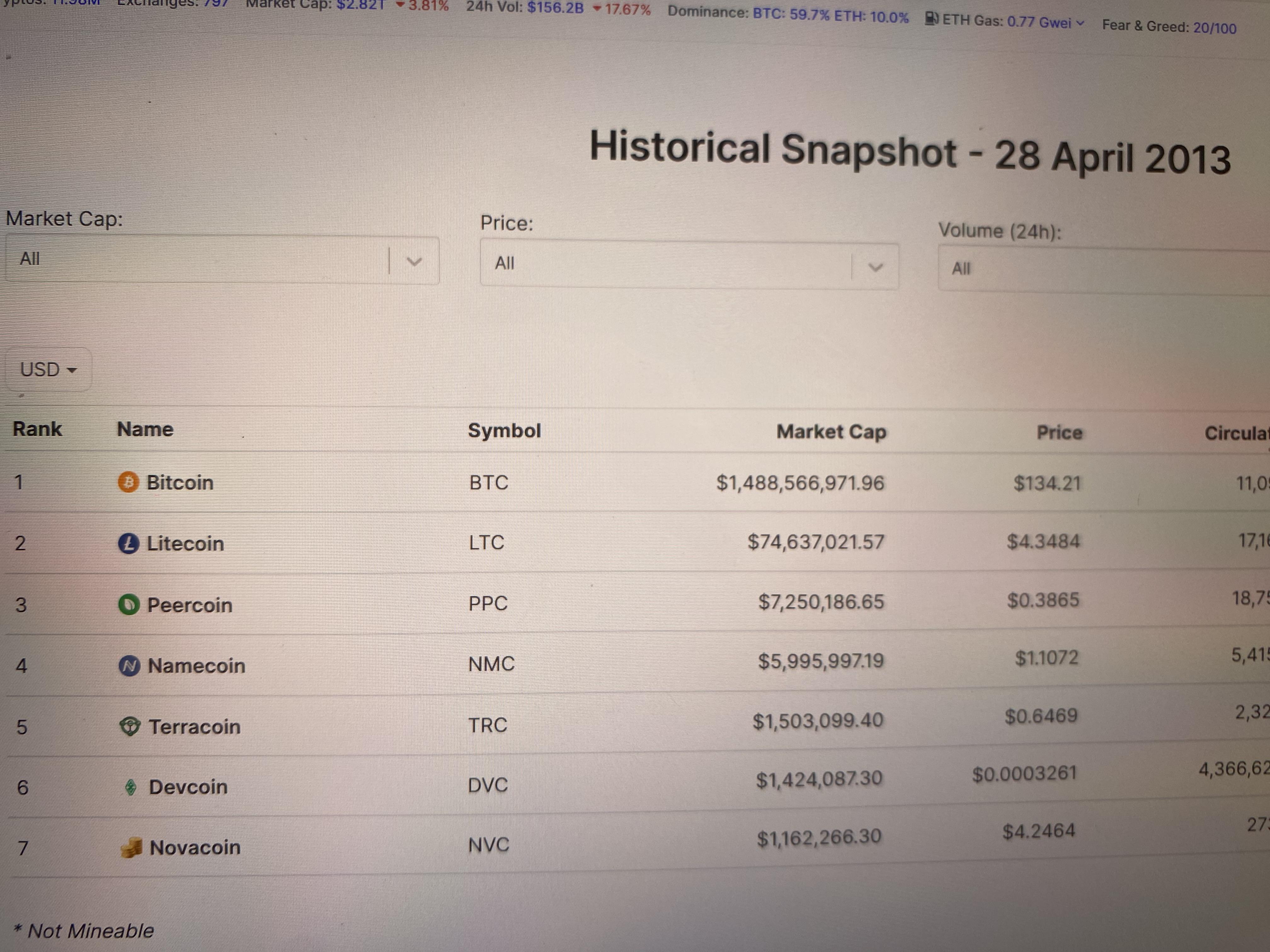1270x952 pixels.
Task: Click the Novacoin price $4.2464
Action: coord(1038,831)
